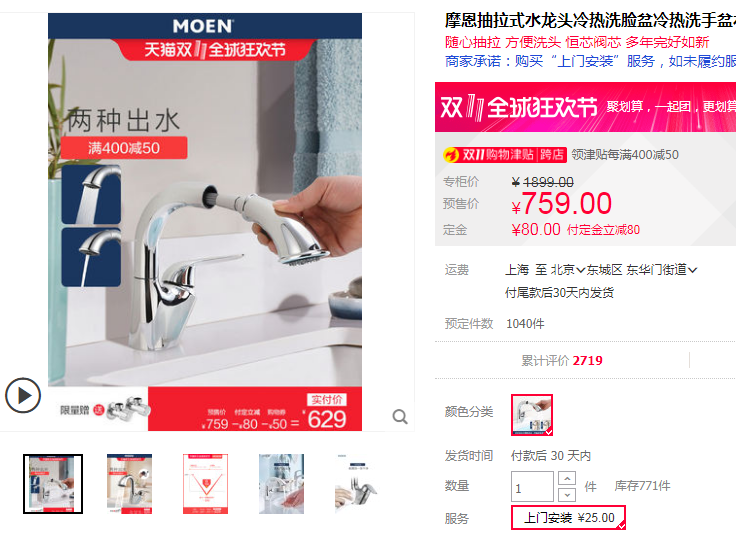Click the 双11全球狂欢节 banner

coord(585,107)
